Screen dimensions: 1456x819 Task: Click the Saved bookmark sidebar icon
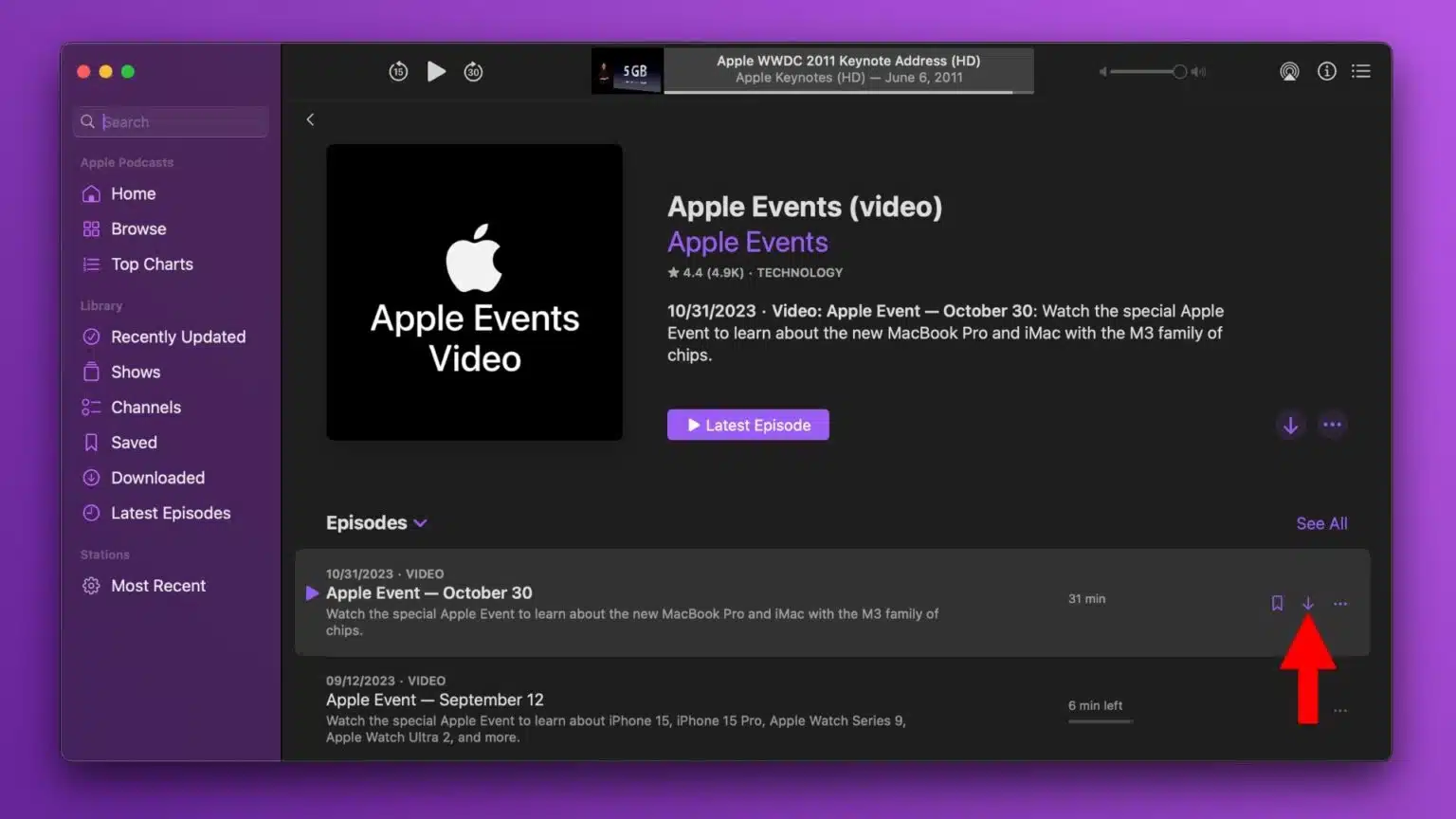tap(91, 443)
